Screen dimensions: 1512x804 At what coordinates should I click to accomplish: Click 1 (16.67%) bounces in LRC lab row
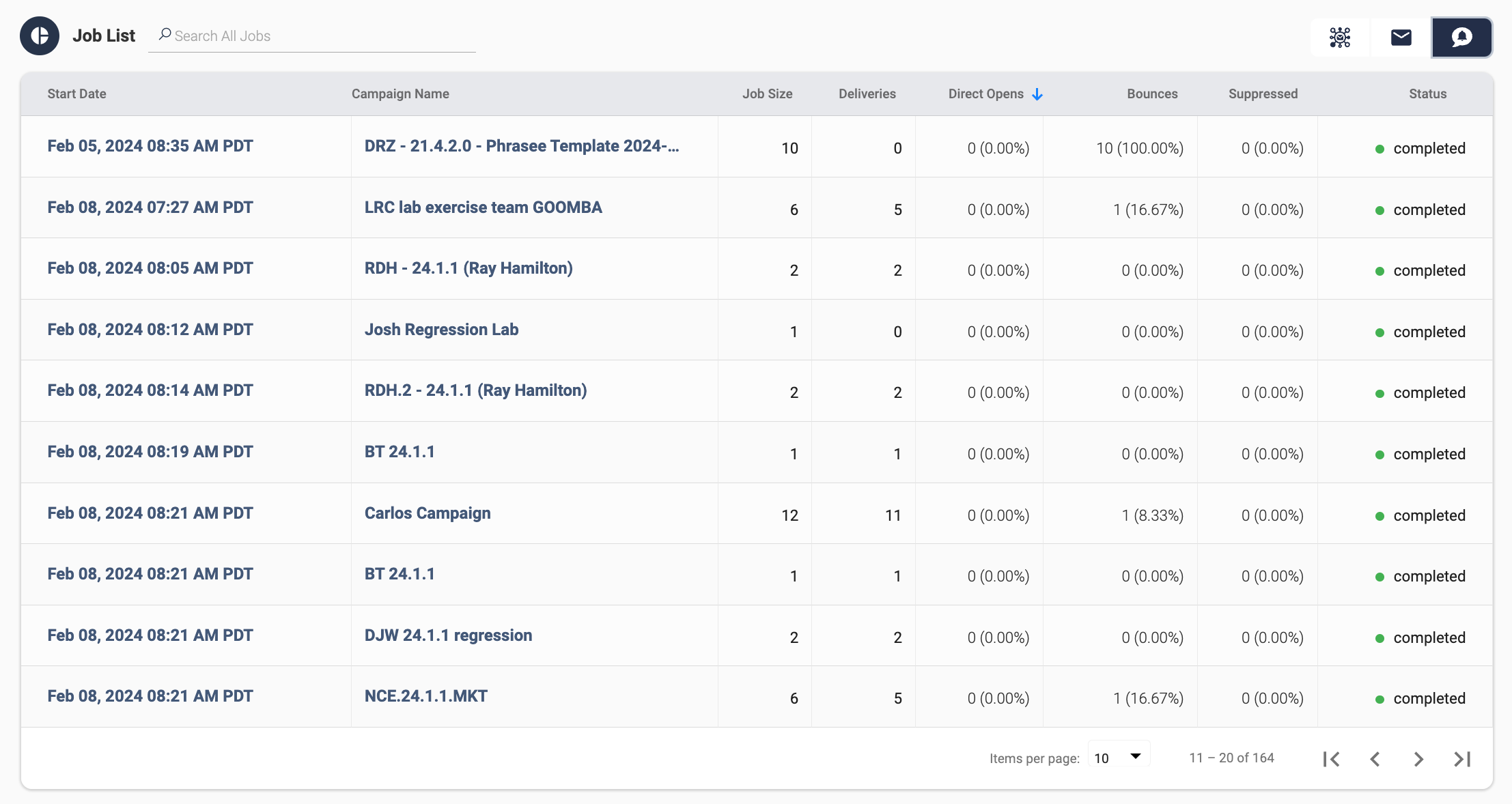click(x=1148, y=210)
